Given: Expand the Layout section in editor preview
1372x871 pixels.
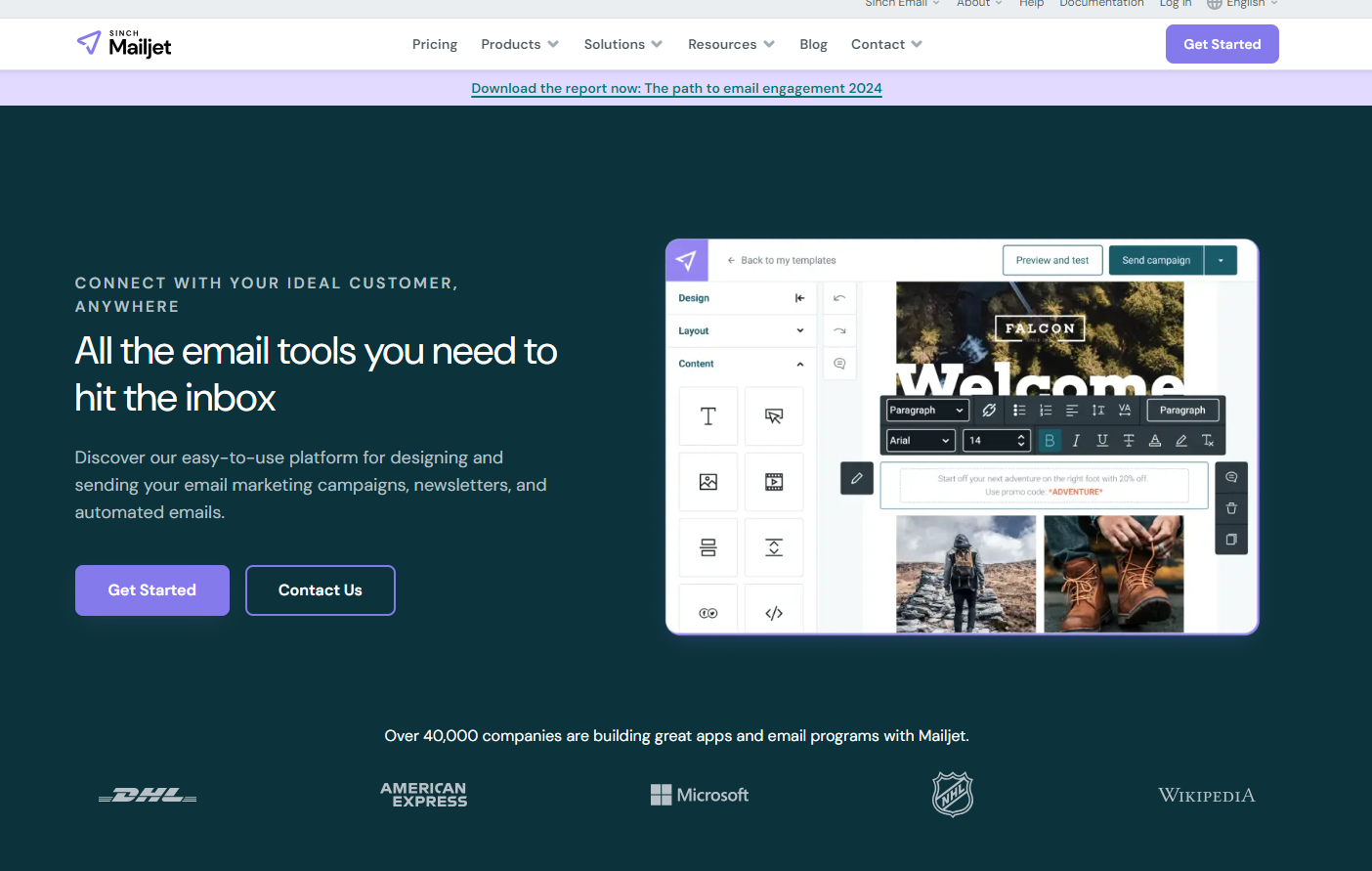Looking at the screenshot, I should [742, 330].
